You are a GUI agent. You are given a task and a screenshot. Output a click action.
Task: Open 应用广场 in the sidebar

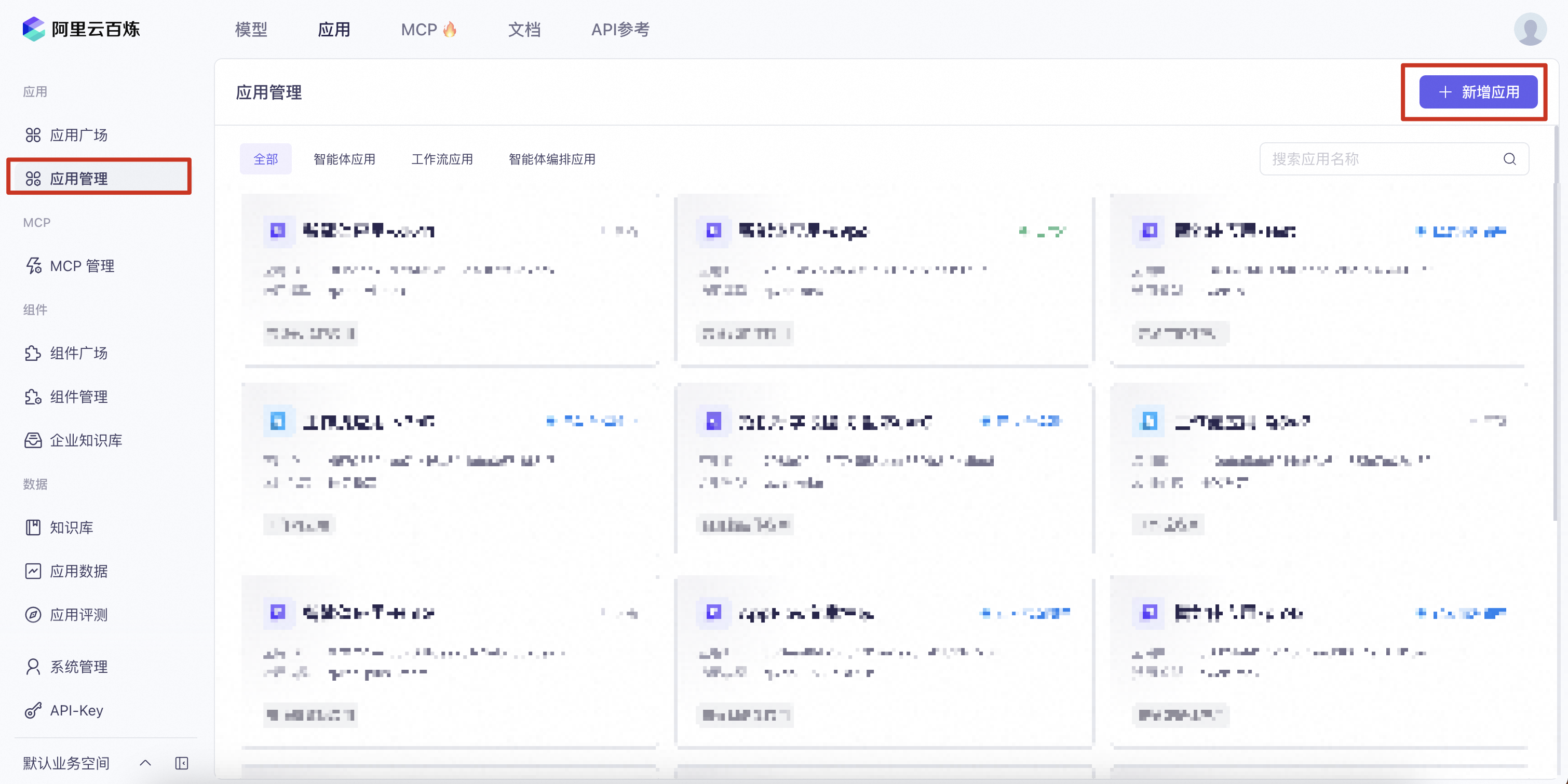click(78, 134)
